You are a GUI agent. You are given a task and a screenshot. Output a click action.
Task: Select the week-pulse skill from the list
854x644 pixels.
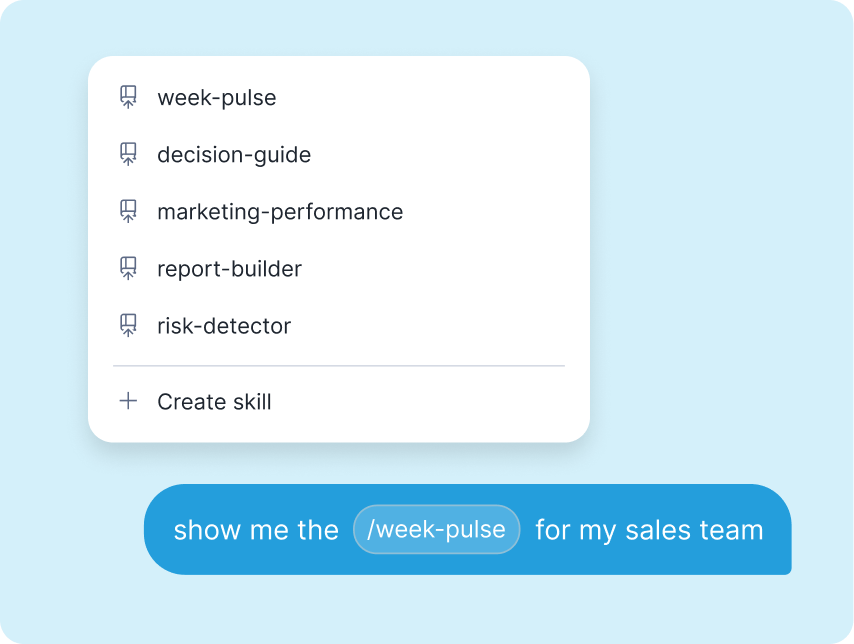pyautogui.click(x=217, y=98)
